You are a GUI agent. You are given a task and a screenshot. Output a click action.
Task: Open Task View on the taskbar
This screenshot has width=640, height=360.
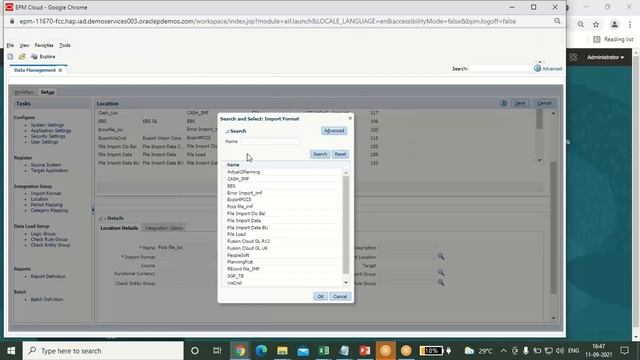click(217, 351)
